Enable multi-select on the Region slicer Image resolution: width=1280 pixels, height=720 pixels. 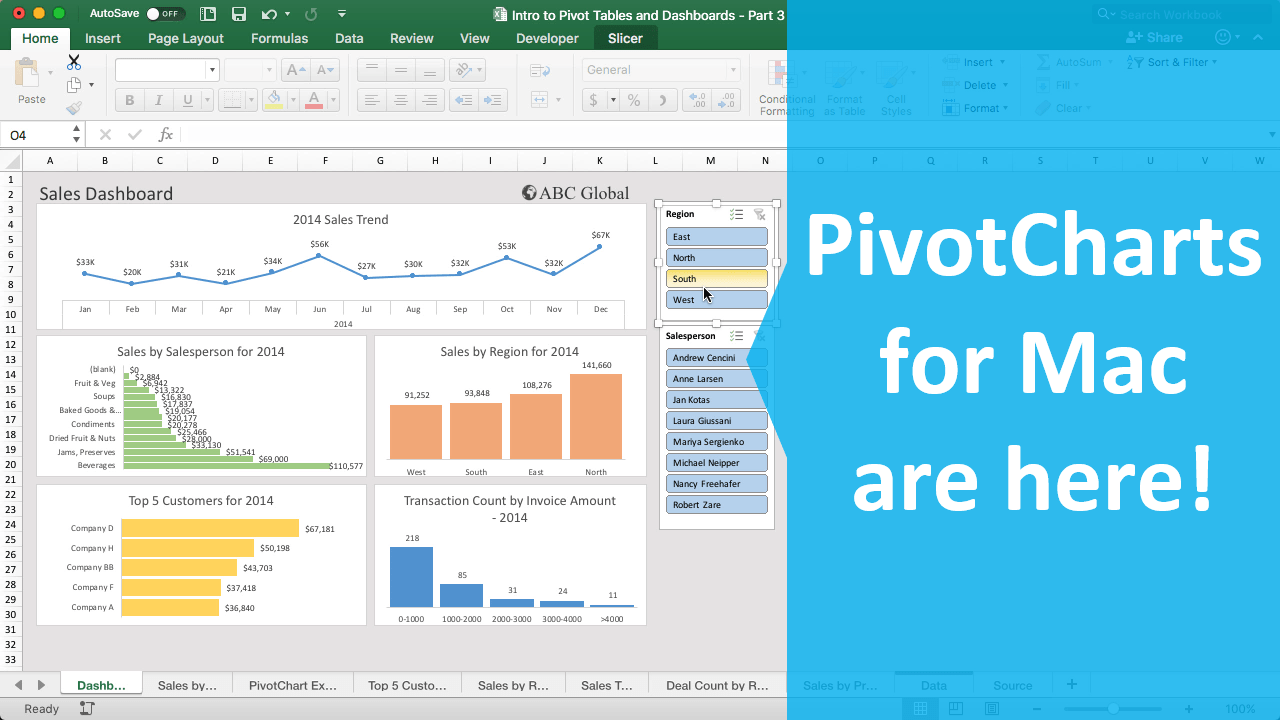(x=736, y=214)
